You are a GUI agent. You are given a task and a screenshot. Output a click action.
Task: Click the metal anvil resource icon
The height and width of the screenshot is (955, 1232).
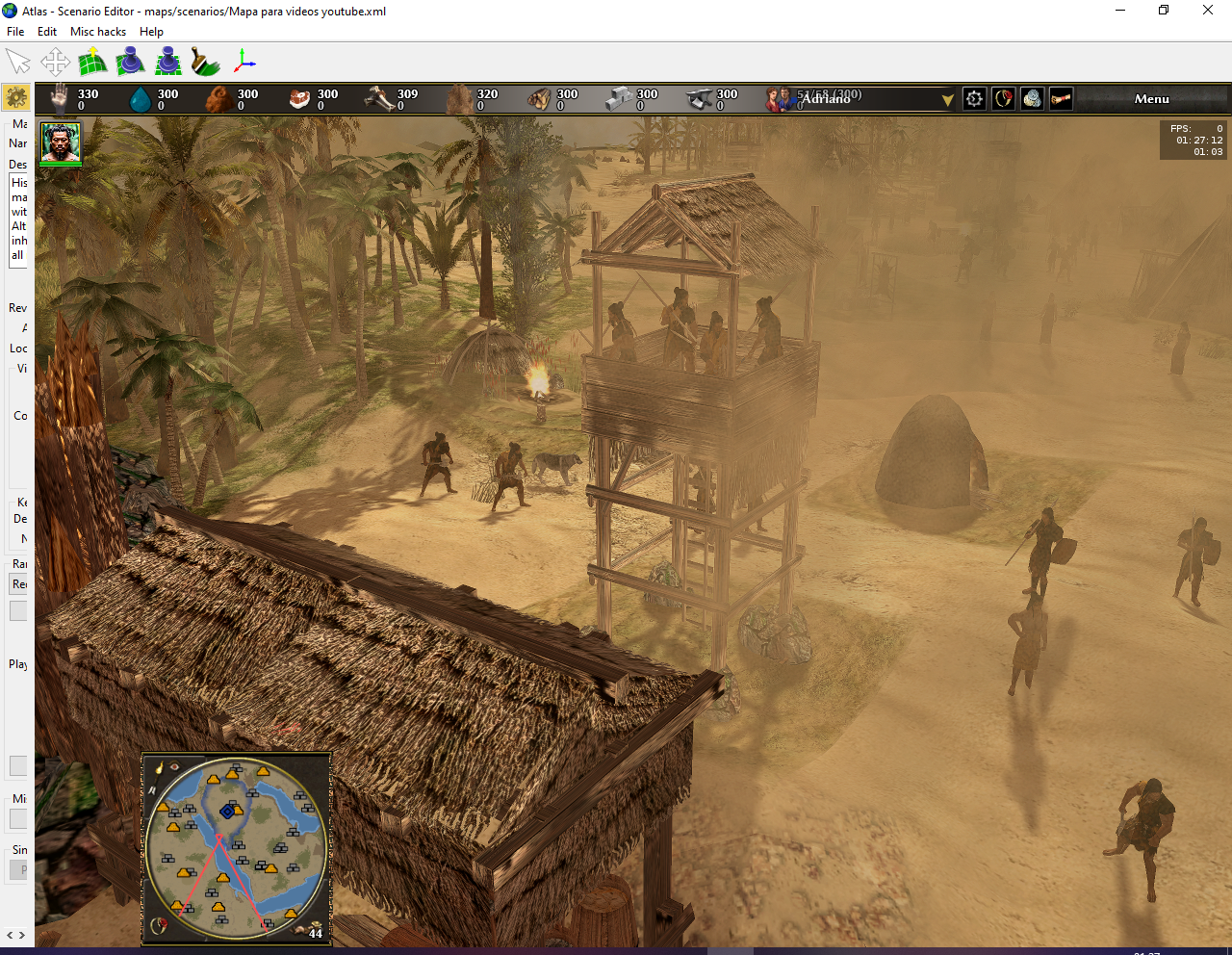click(x=699, y=99)
